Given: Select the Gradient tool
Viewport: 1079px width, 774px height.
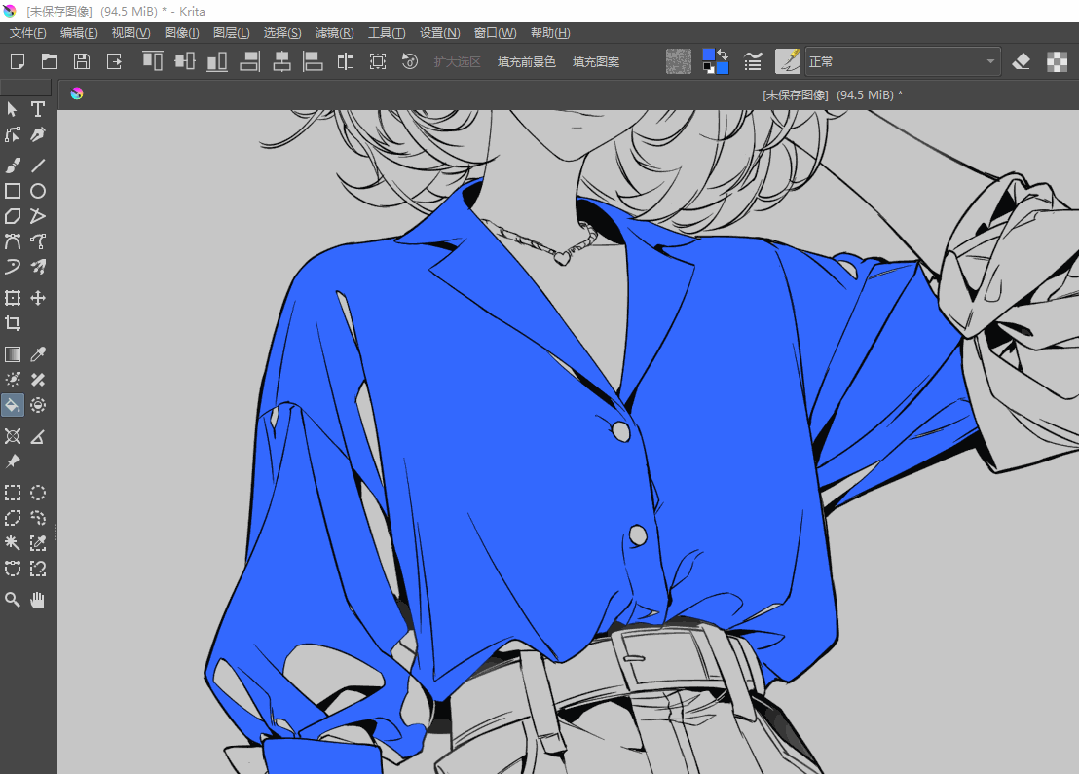Looking at the screenshot, I should pyautogui.click(x=12, y=354).
